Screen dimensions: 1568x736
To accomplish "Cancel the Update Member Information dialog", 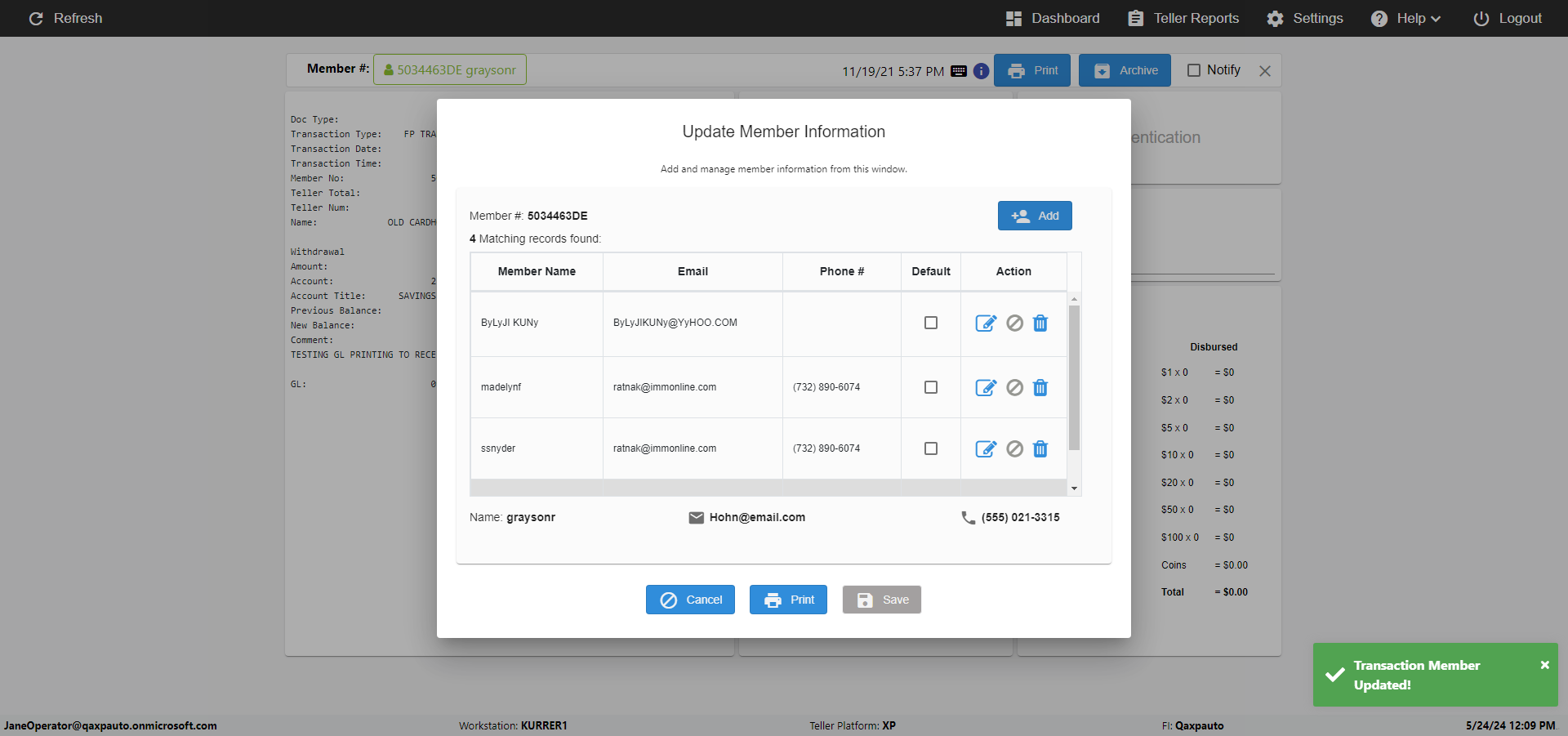I will coord(690,600).
